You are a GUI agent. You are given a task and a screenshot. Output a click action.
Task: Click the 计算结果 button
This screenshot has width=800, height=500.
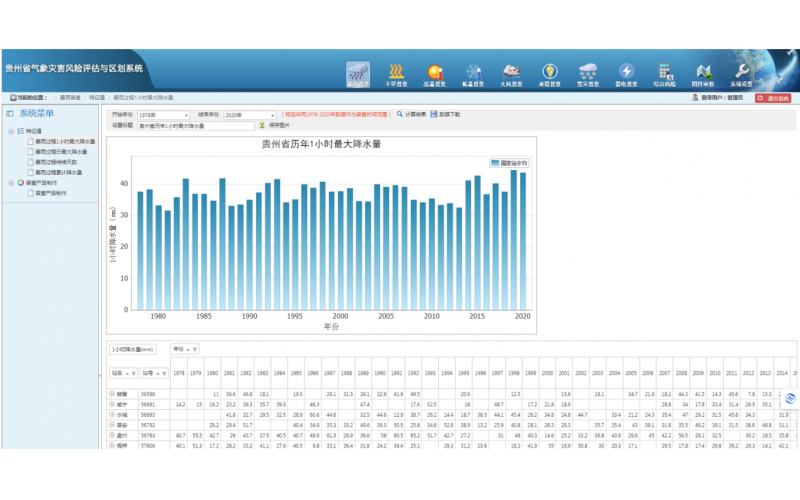410,115
